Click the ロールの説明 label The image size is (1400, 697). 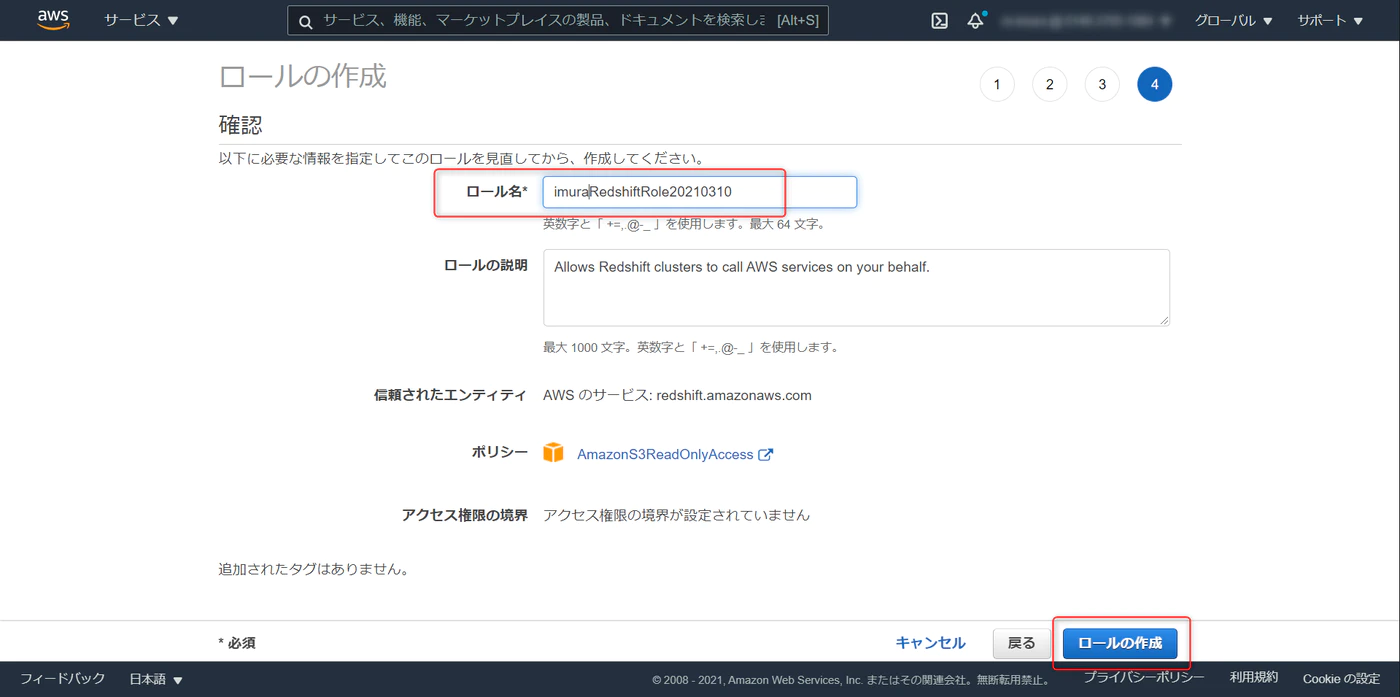485,266
